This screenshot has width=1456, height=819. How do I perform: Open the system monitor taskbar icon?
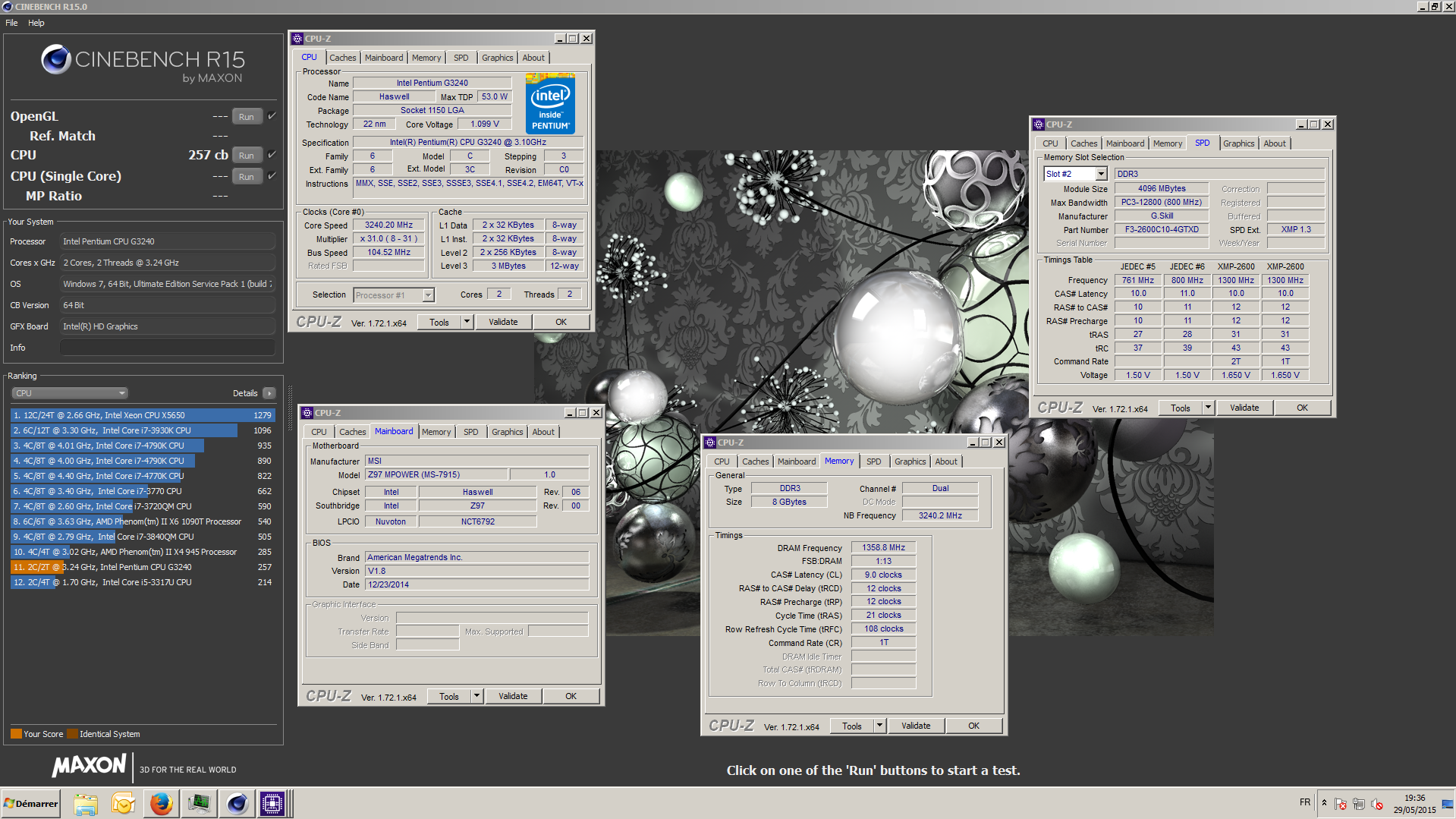[x=199, y=804]
